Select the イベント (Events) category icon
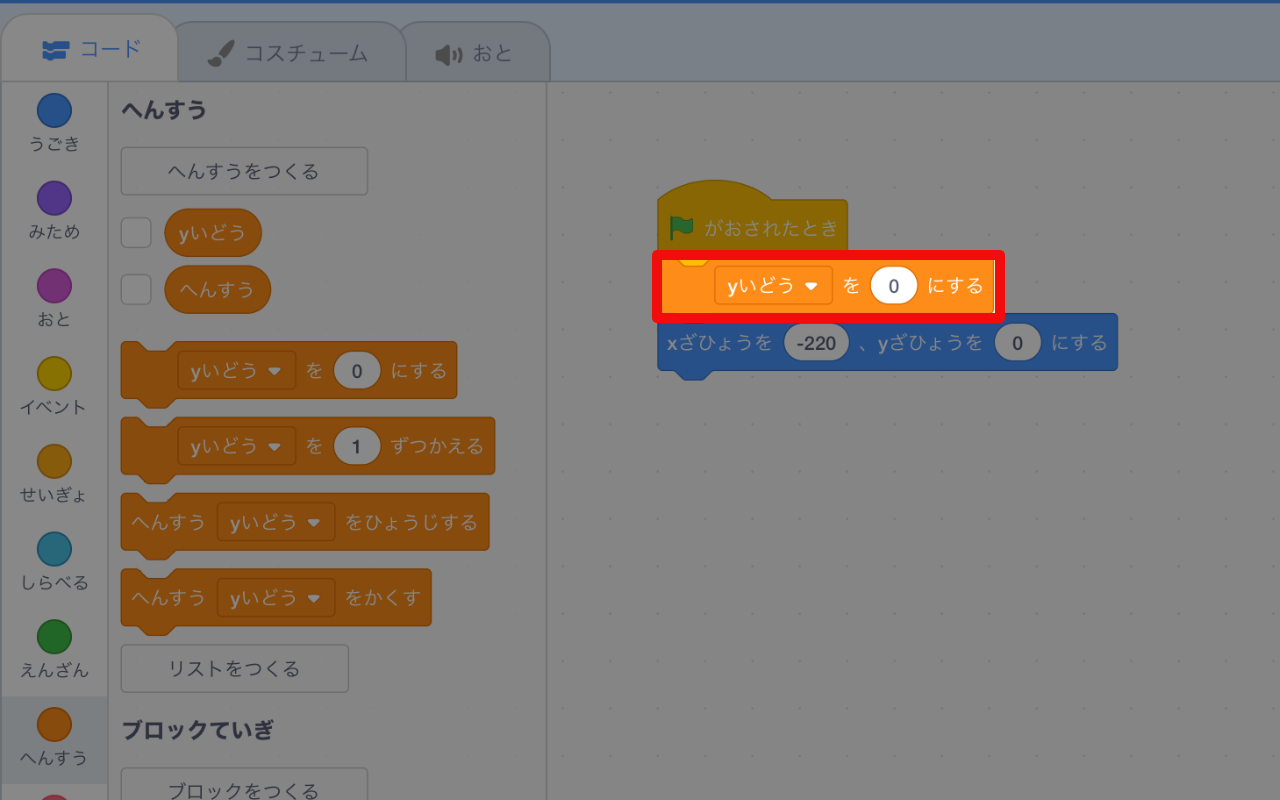 54,371
